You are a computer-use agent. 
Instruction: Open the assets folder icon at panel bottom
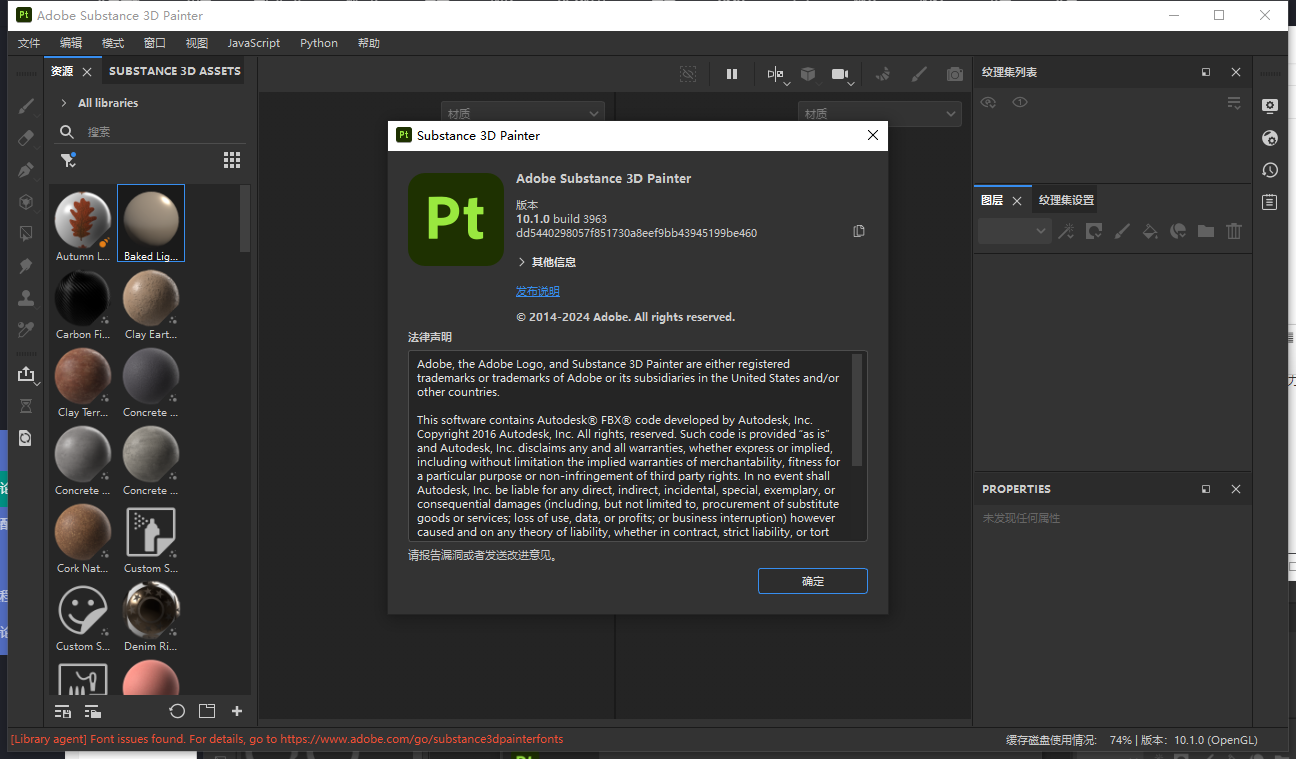tap(207, 711)
